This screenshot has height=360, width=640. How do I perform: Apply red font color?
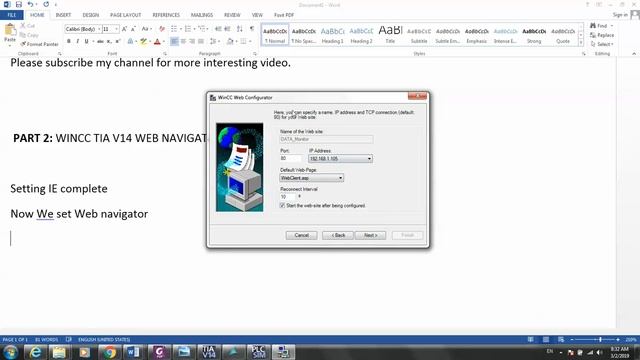click(x=158, y=41)
